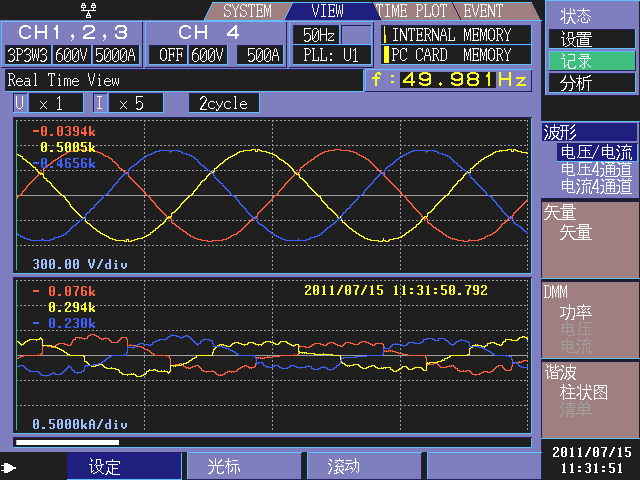640x480 pixels.
Task: Change the 2cycle display span field
Action: (224, 103)
